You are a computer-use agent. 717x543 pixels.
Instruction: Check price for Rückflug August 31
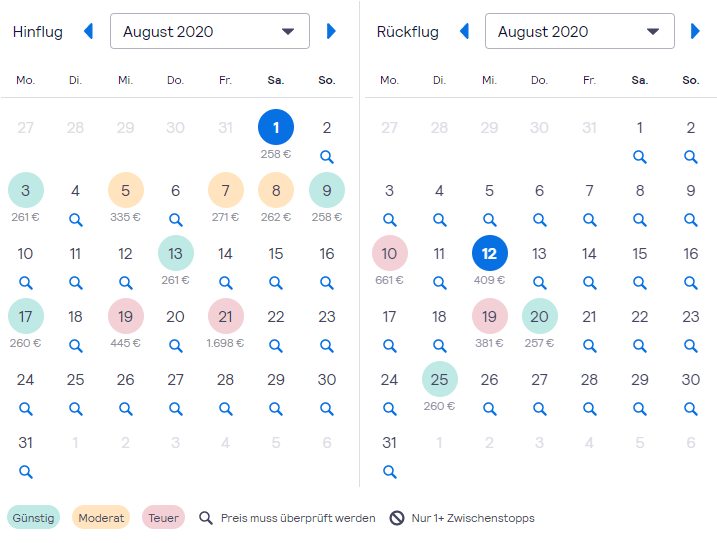click(x=390, y=471)
